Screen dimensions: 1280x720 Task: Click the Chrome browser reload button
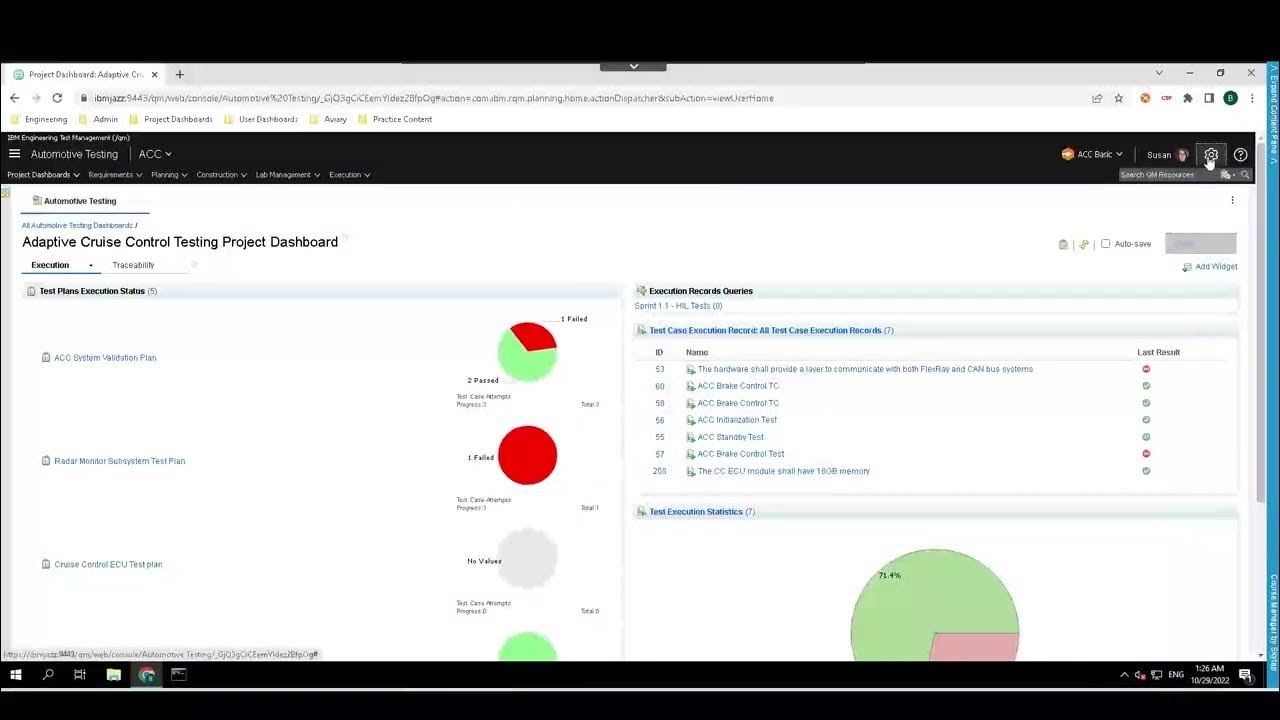tap(57, 98)
